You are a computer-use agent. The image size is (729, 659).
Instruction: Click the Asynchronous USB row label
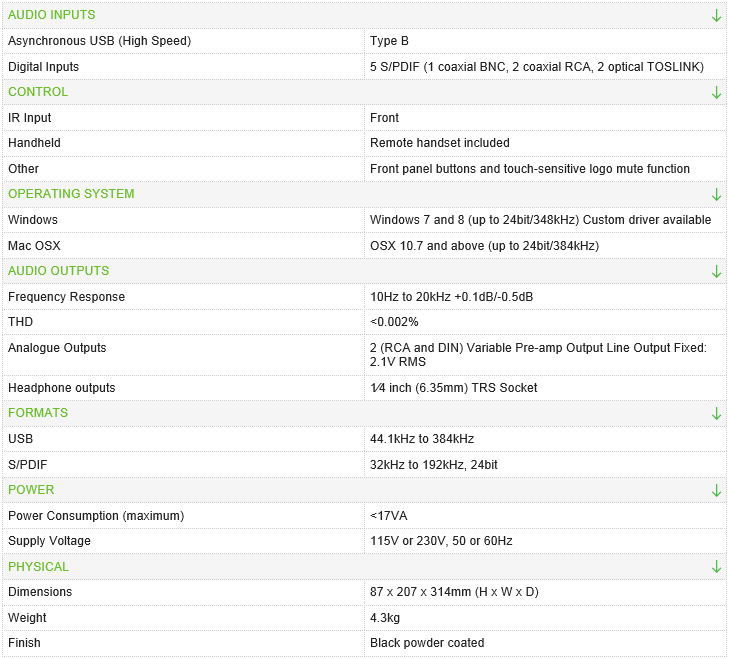pyautogui.click(x=99, y=41)
